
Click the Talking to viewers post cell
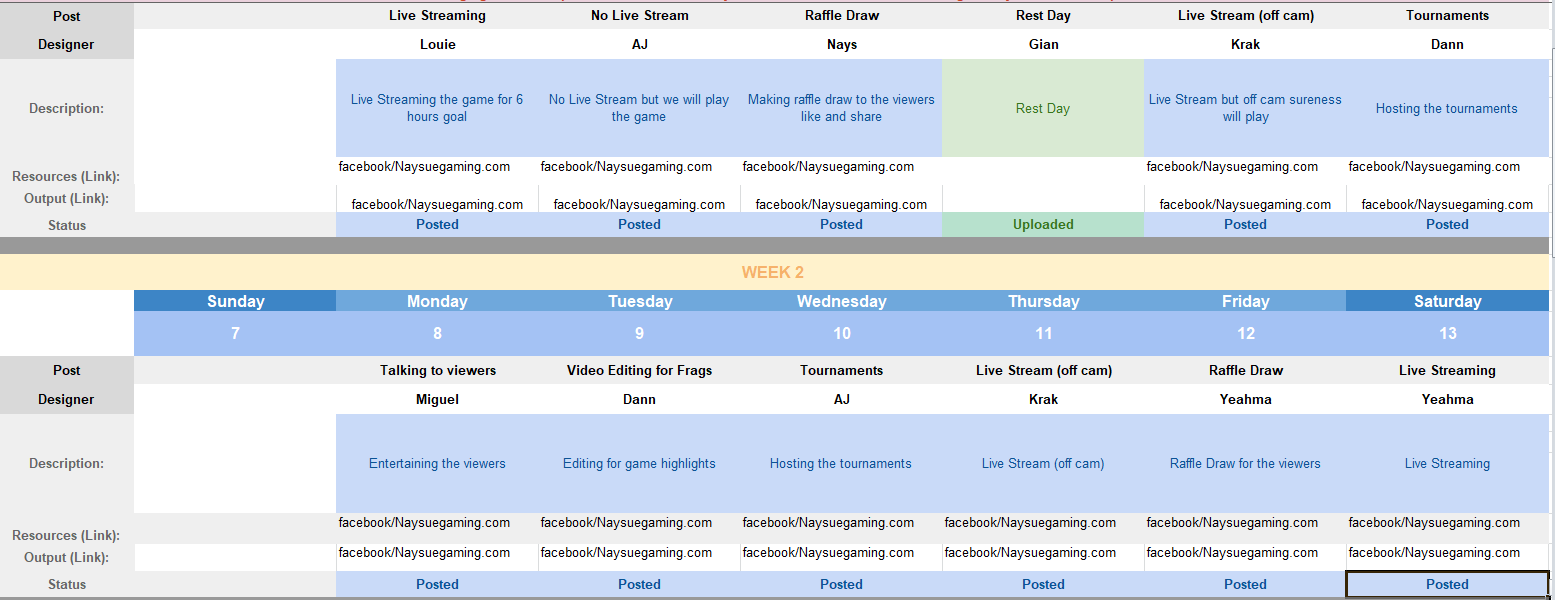point(437,370)
